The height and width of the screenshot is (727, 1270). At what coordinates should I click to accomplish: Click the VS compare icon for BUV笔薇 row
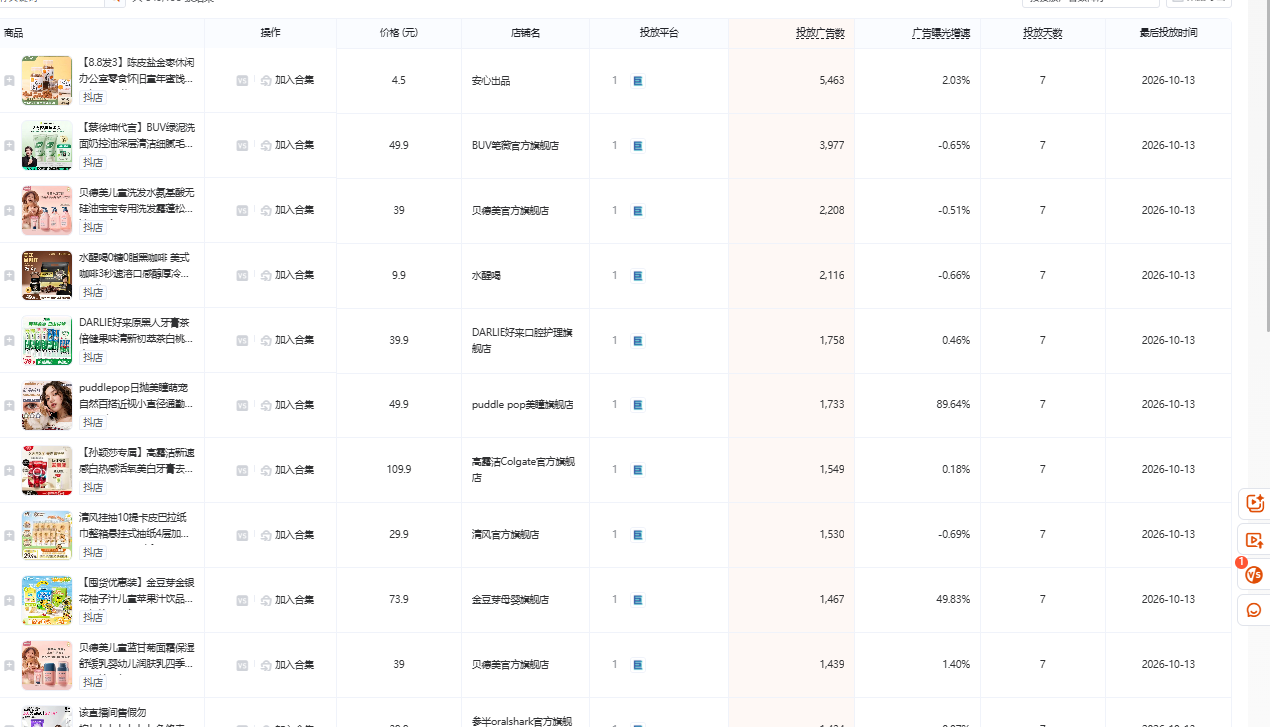[242, 145]
